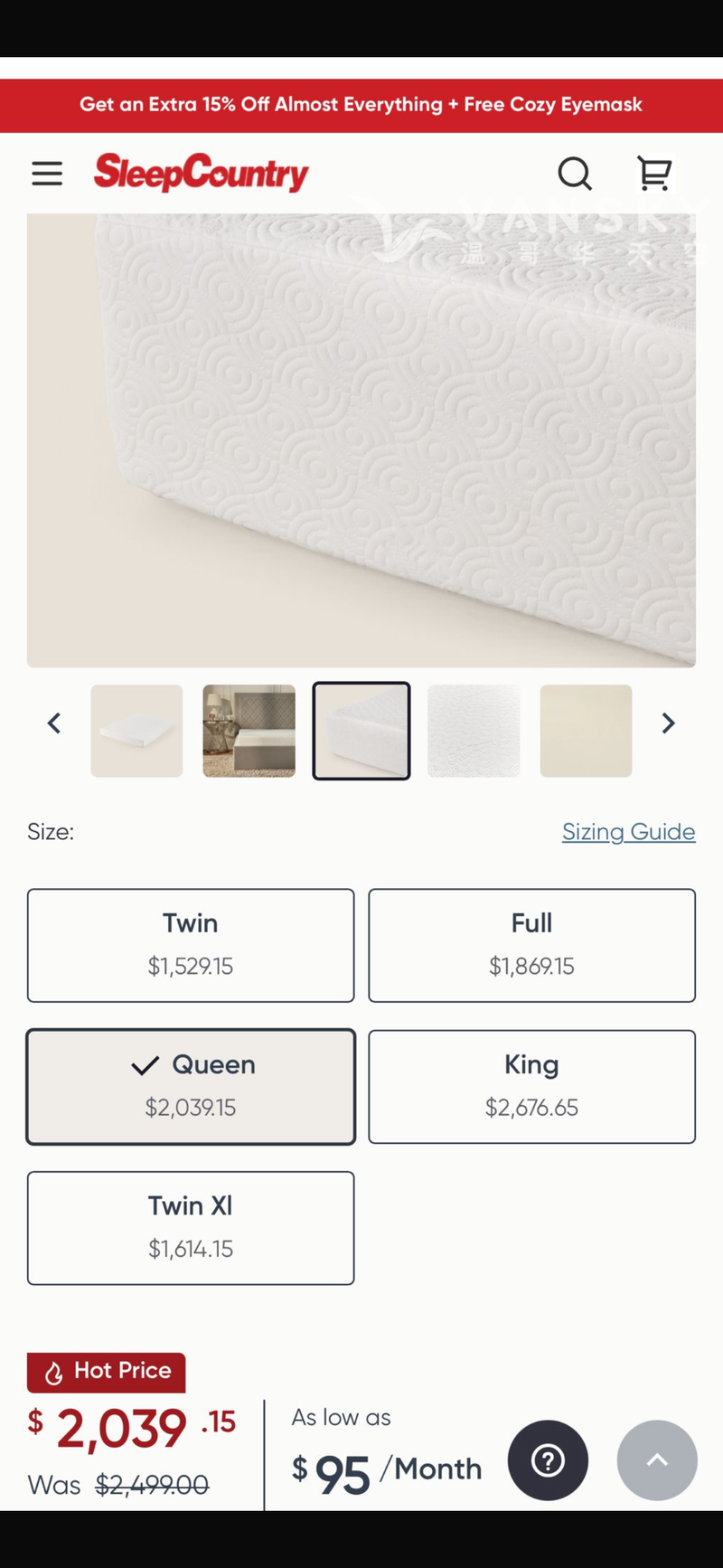
Task: Show next product thumbnails
Action: coord(668,723)
